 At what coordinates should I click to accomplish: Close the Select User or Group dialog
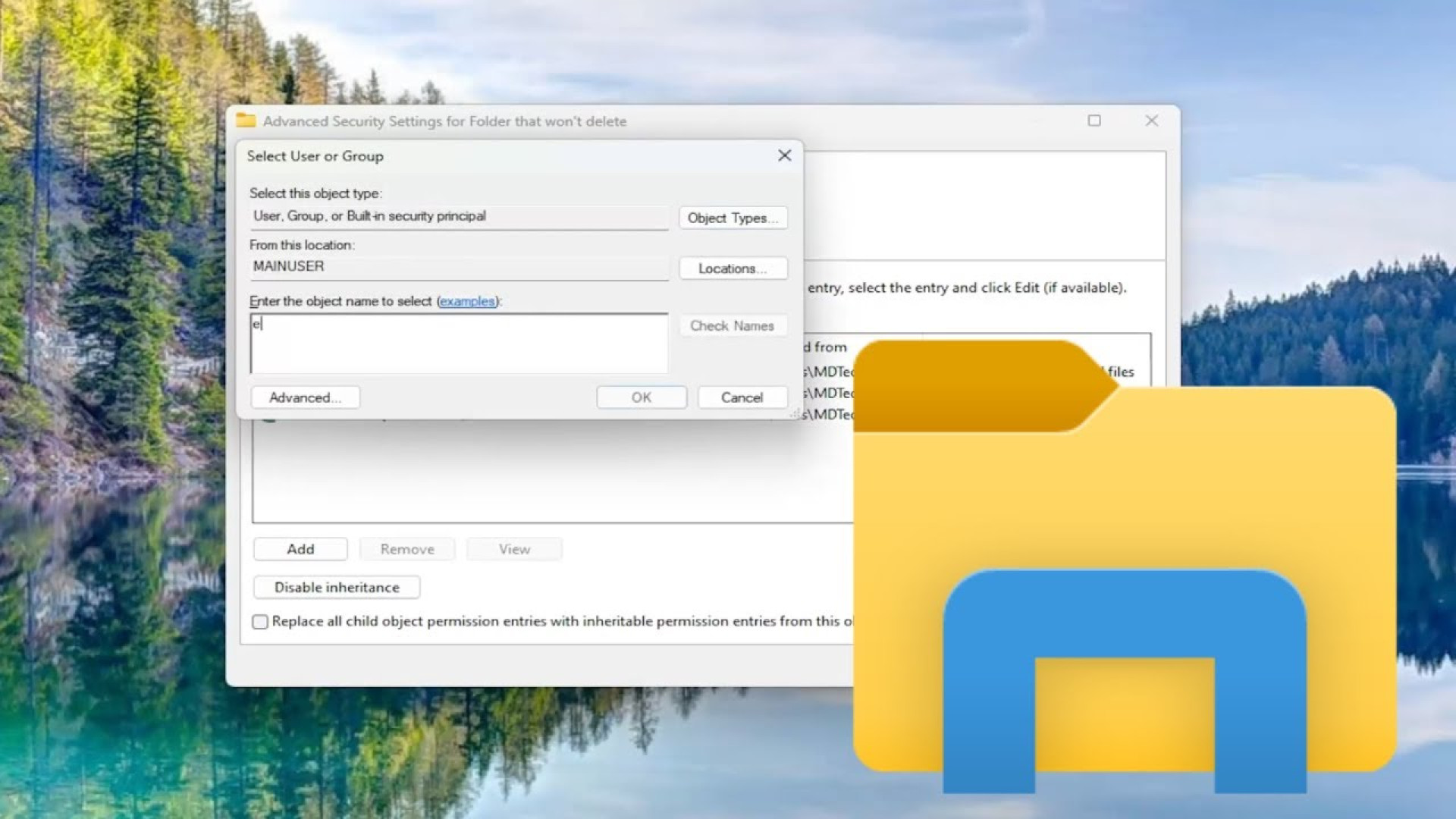[x=785, y=155]
